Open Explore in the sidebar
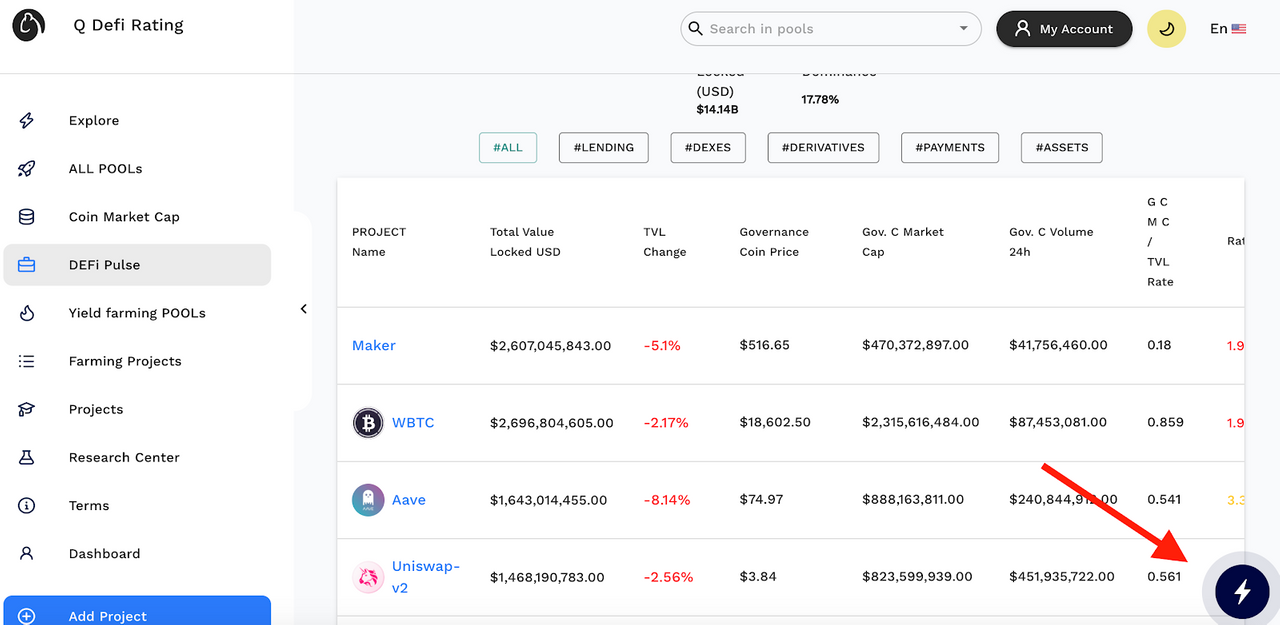Image resolution: width=1280 pixels, height=625 pixels. [x=137, y=121]
